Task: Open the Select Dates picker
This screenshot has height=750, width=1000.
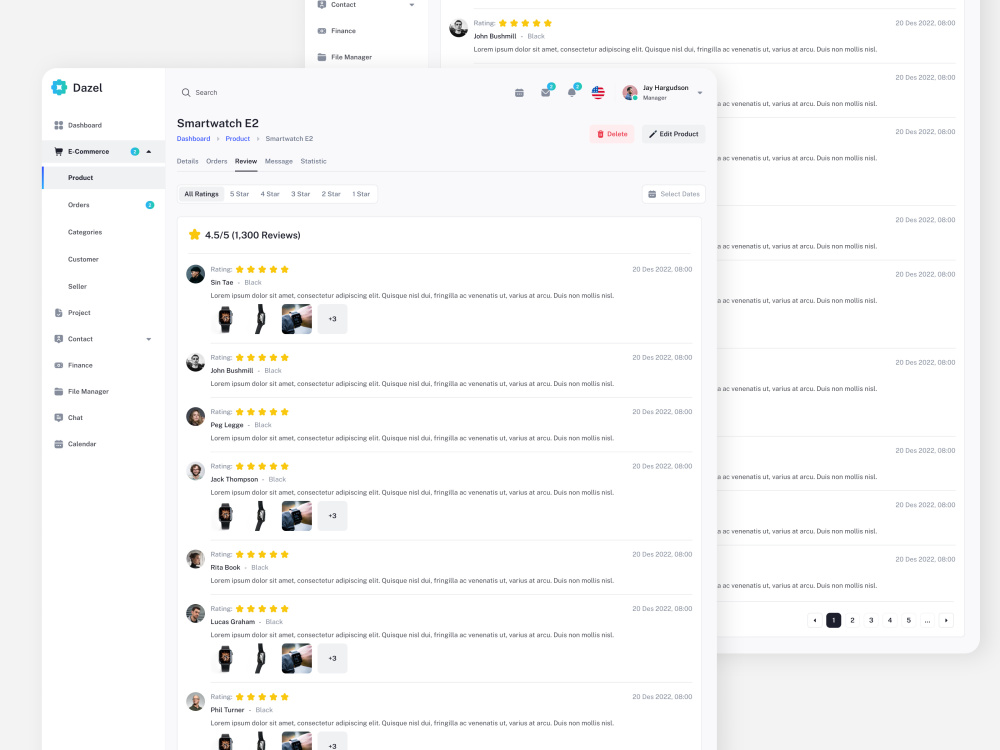Action: (x=673, y=194)
